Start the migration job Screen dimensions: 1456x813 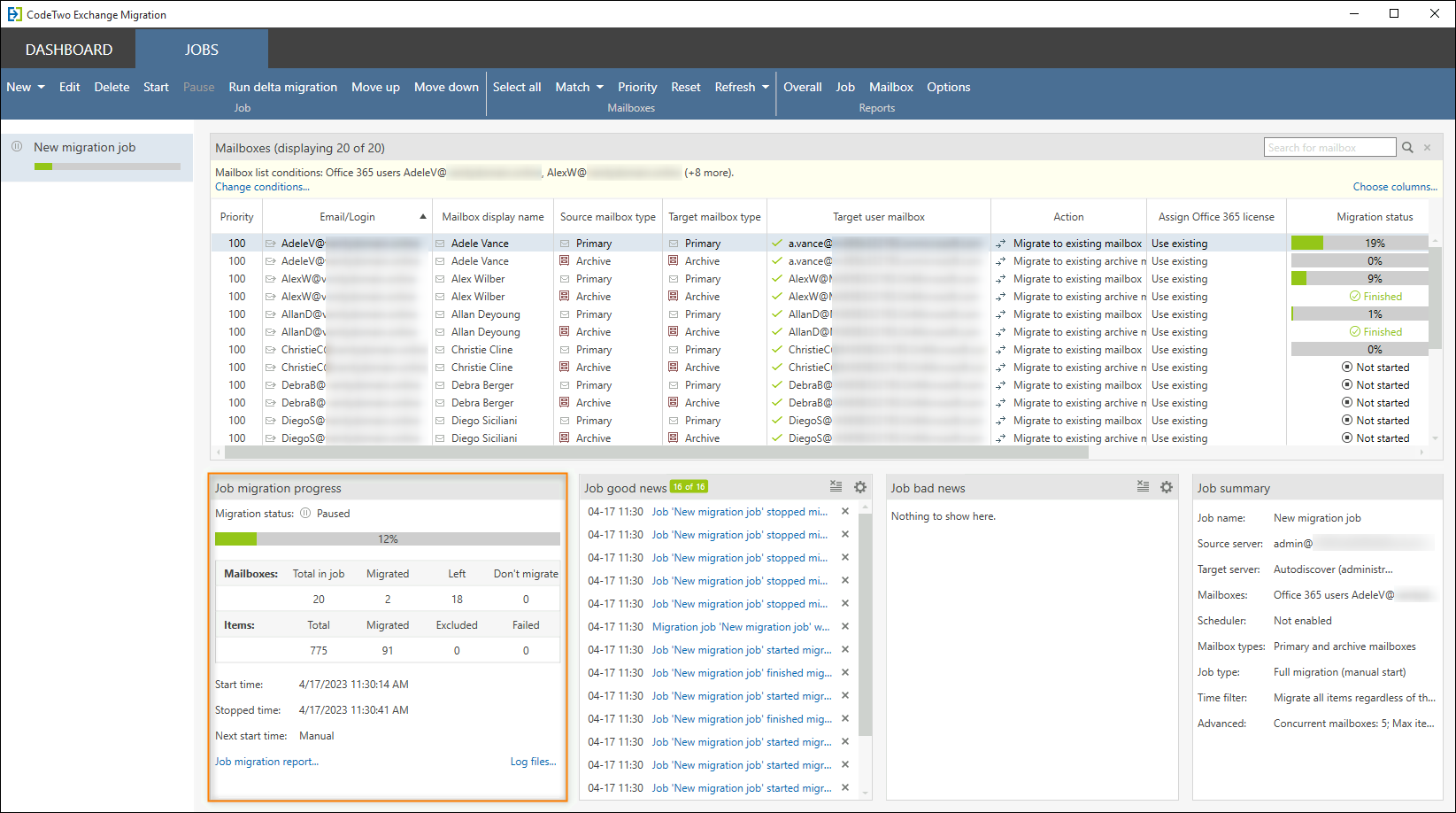point(156,87)
